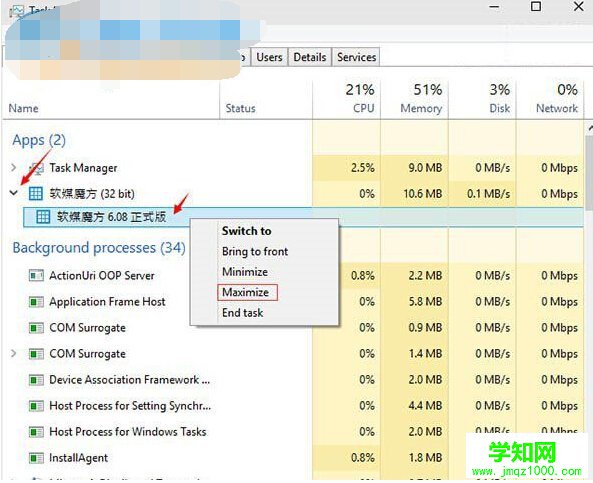
Task: Click the Application Frame Host process icon
Action: pos(36,301)
